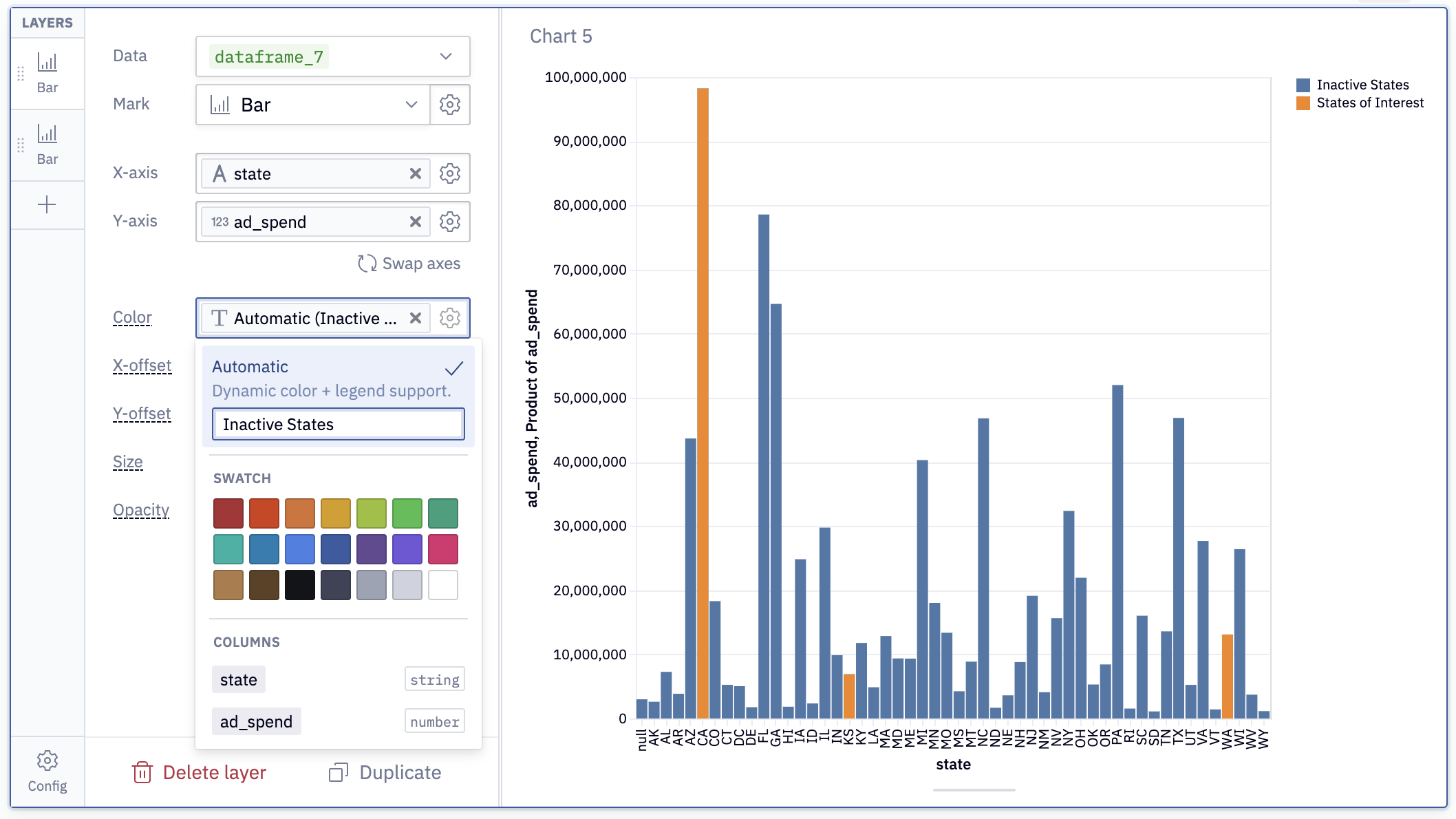Open Color settings gear
The image size is (1456, 819).
click(x=450, y=318)
